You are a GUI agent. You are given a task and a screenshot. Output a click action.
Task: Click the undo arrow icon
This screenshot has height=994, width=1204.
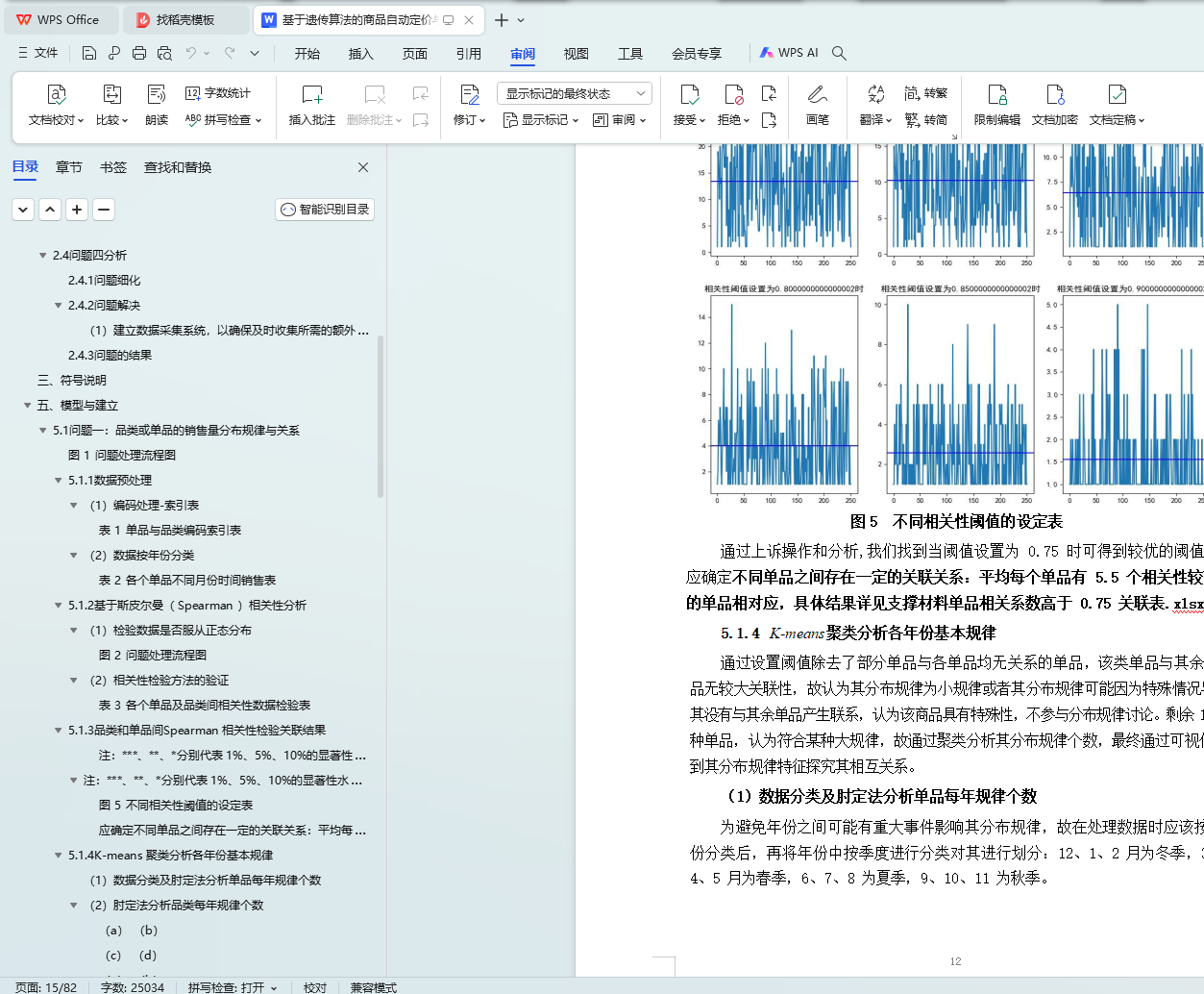tap(191, 53)
